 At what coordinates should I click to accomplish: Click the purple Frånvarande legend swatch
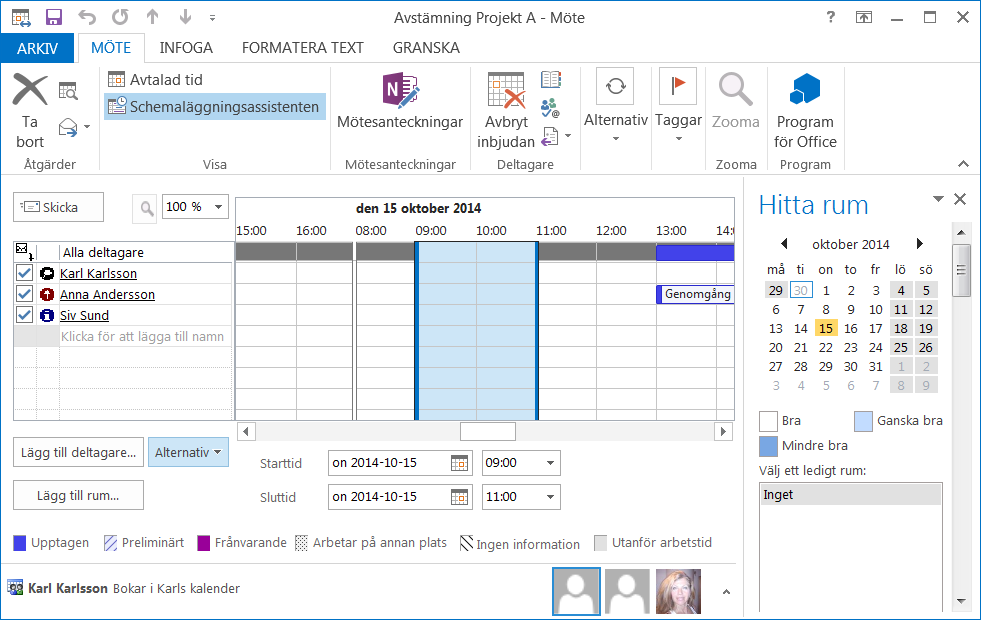tap(203, 543)
